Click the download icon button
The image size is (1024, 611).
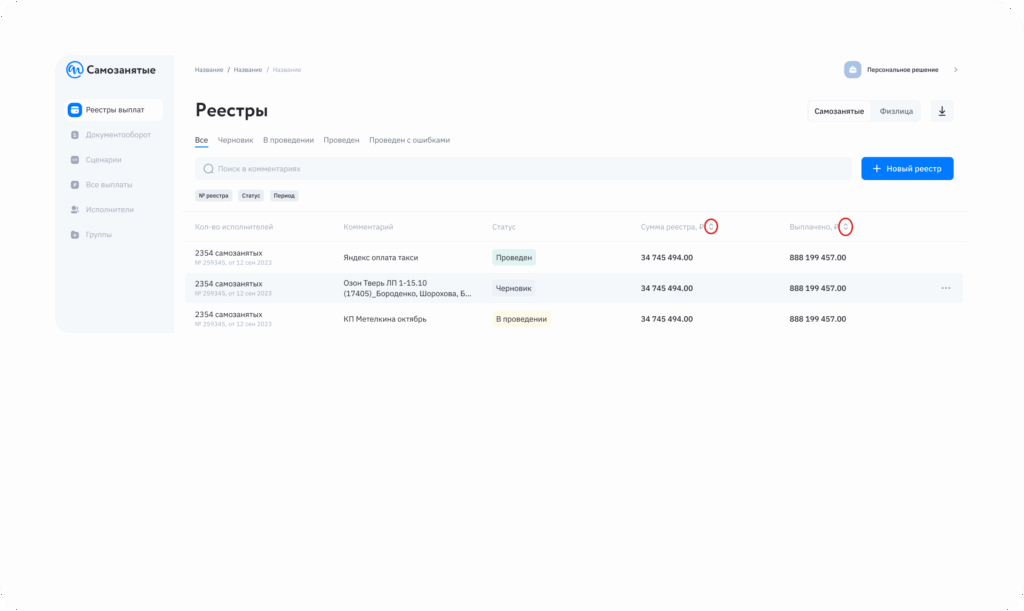point(941,111)
